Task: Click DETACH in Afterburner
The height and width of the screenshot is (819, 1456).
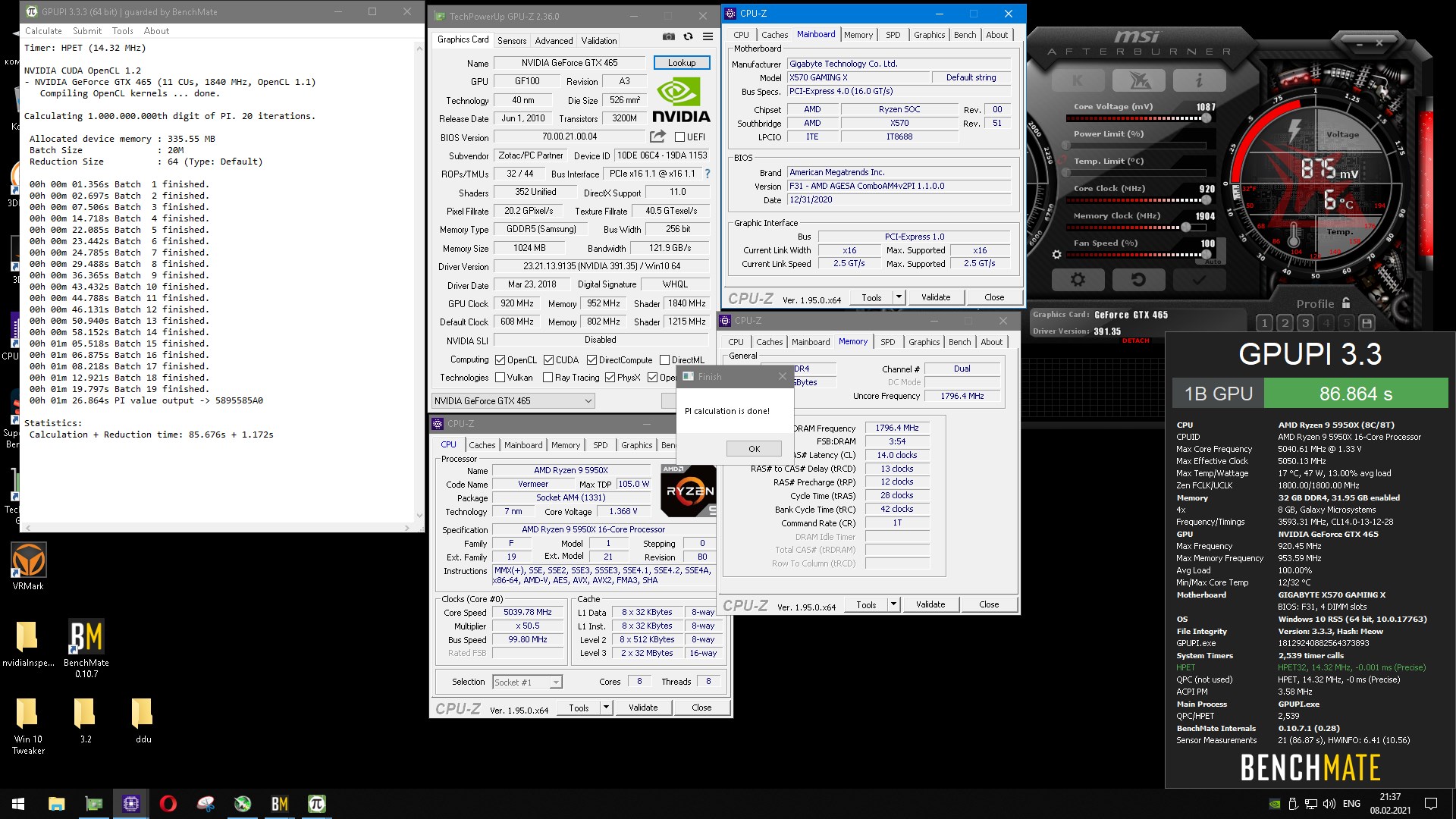Action: 1135,341
